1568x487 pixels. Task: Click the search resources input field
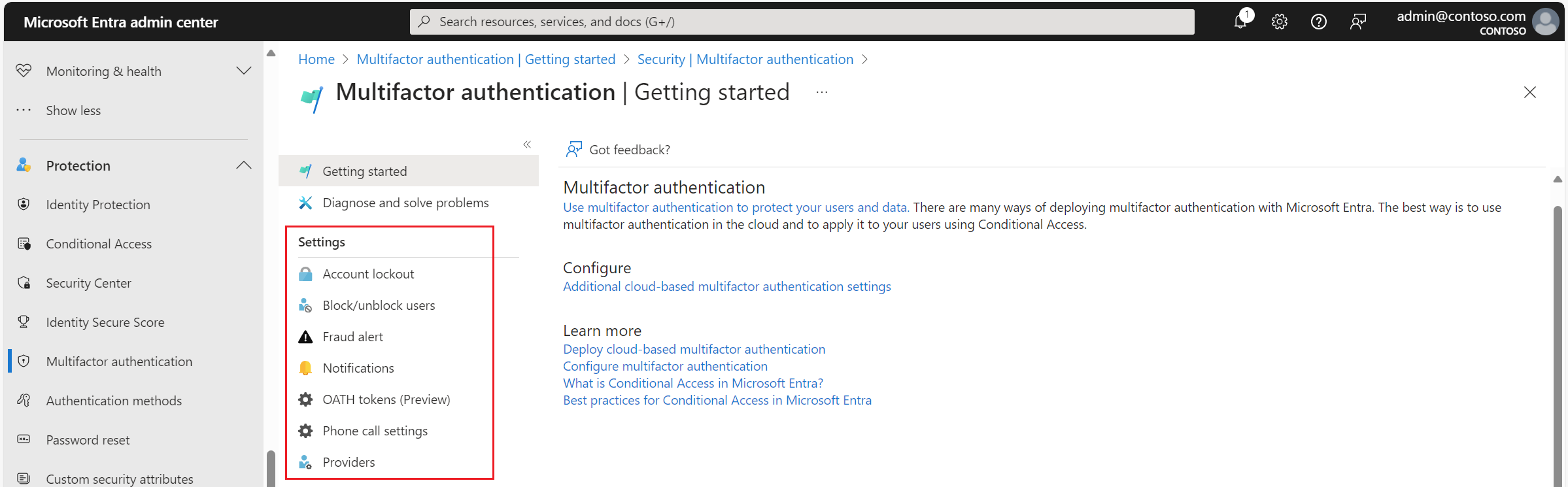click(802, 22)
